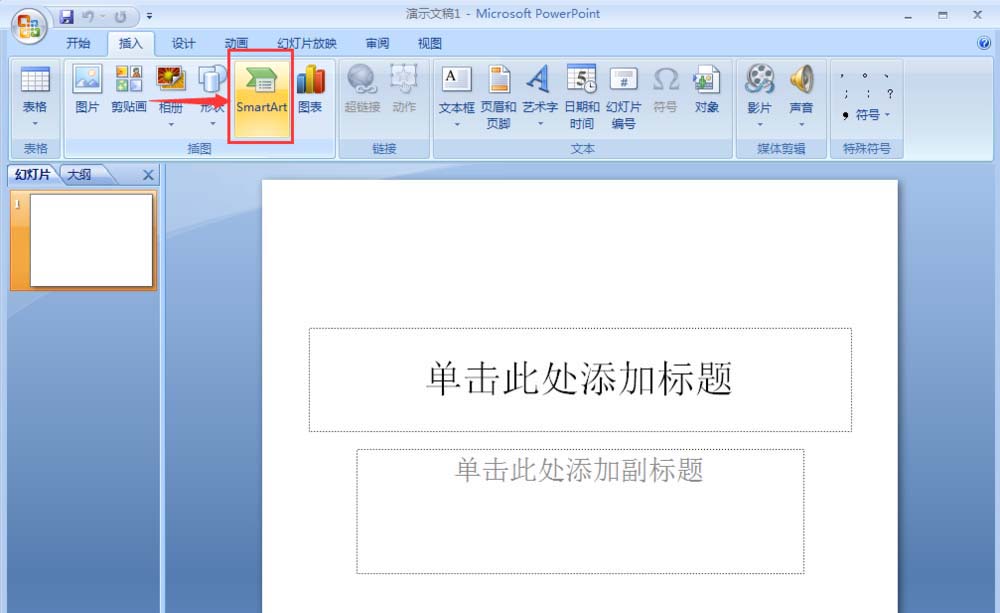Open the 视图 ribbon tab
This screenshot has width=1000, height=613.
click(x=429, y=43)
